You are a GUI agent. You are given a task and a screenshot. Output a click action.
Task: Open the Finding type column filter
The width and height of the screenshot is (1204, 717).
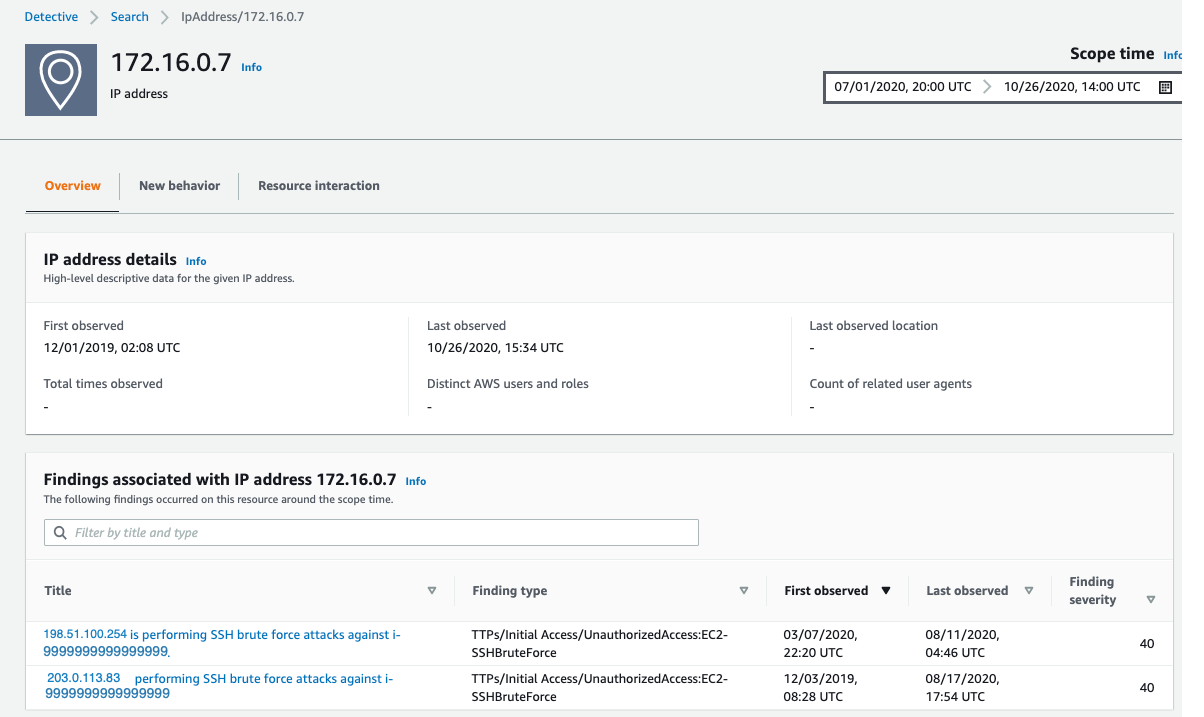[744, 590]
